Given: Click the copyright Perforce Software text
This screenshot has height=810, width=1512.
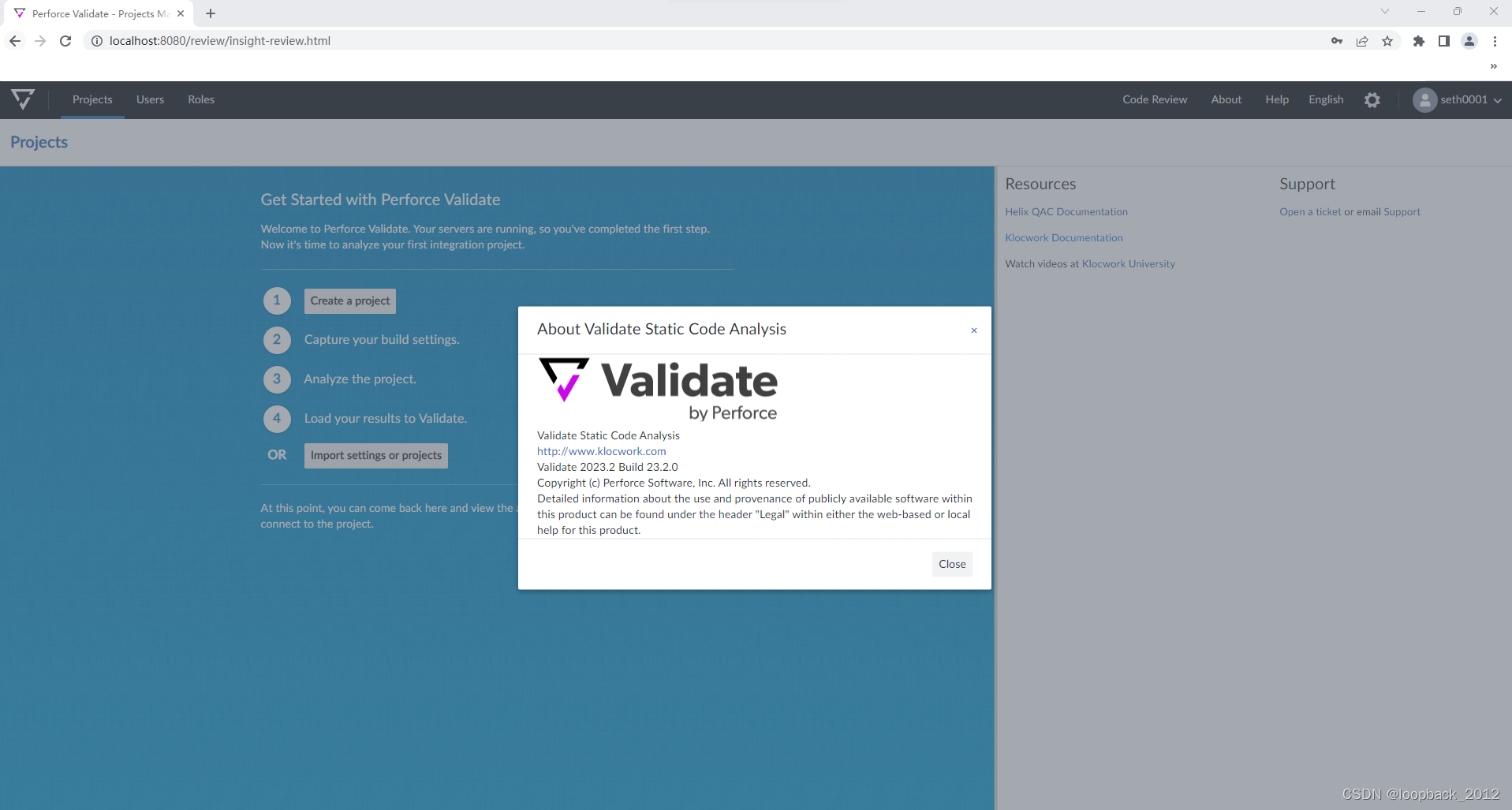Looking at the screenshot, I should pyautogui.click(x=674, y=483).
